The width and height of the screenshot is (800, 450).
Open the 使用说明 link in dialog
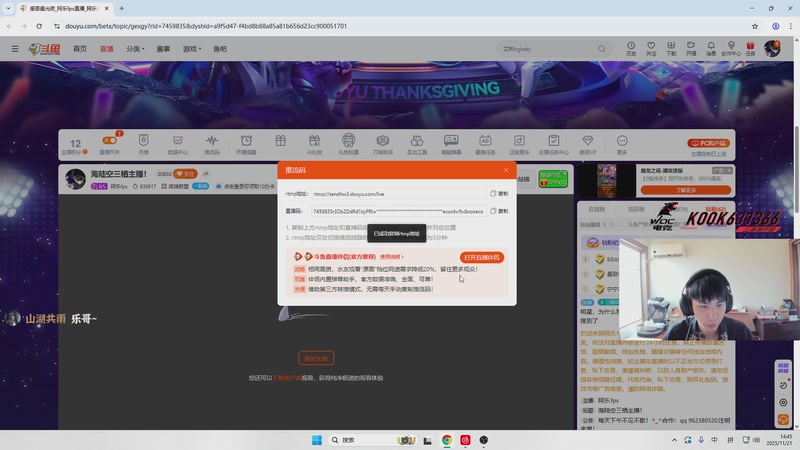[391, 257]
